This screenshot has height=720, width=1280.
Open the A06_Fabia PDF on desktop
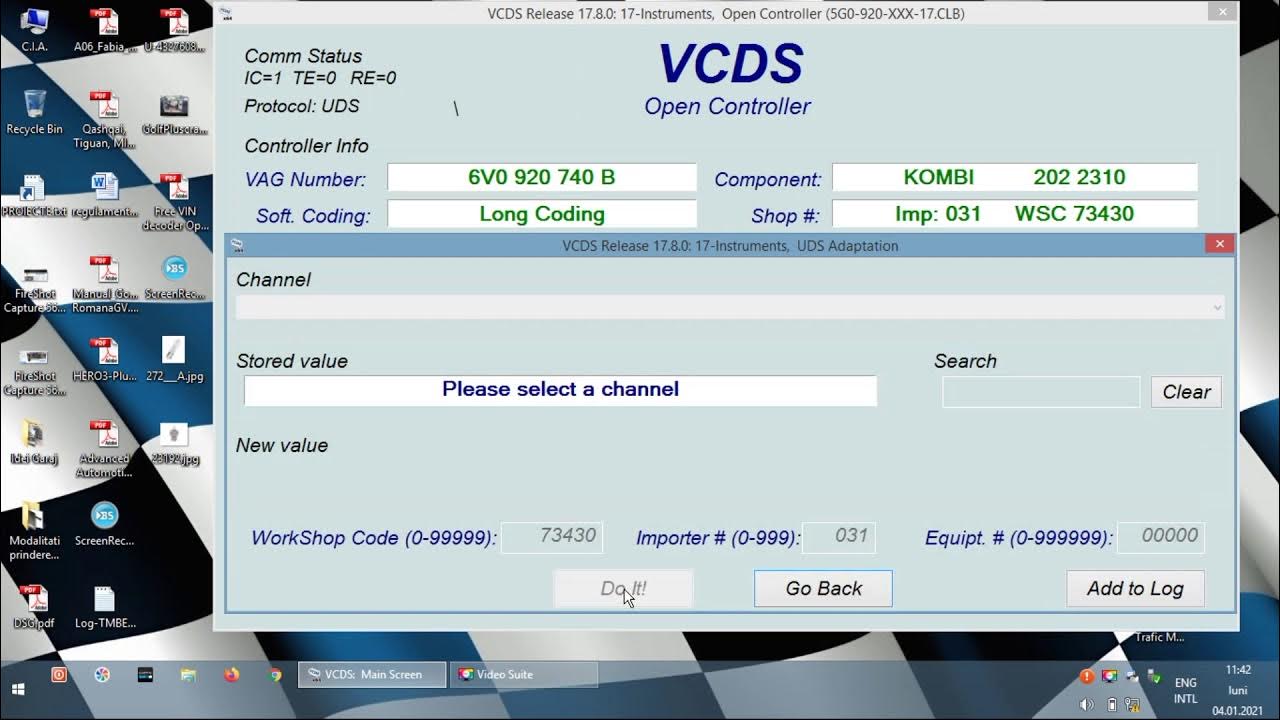pyautogui.click(x=104, y=30)
